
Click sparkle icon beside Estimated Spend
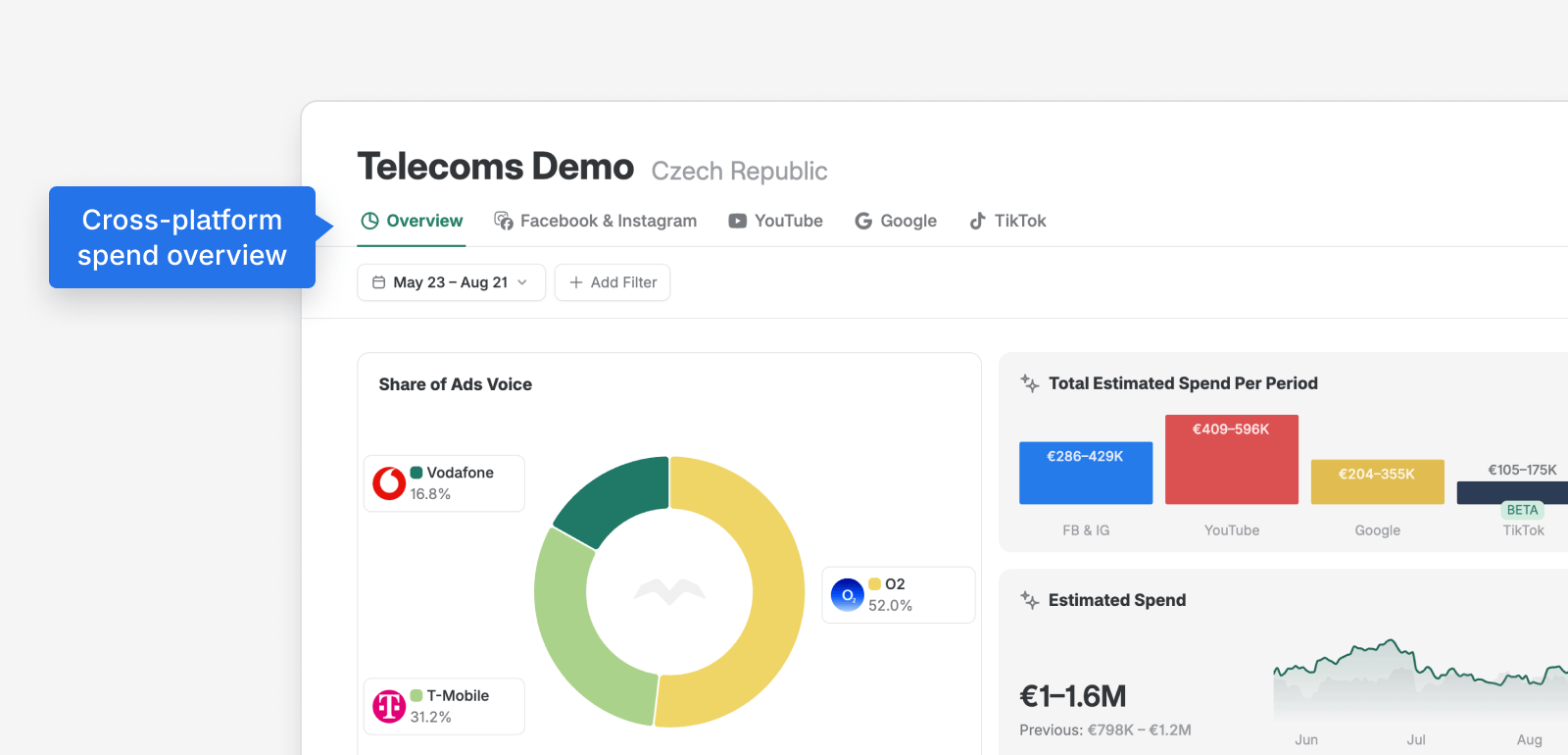click(x=1029, y=600)
